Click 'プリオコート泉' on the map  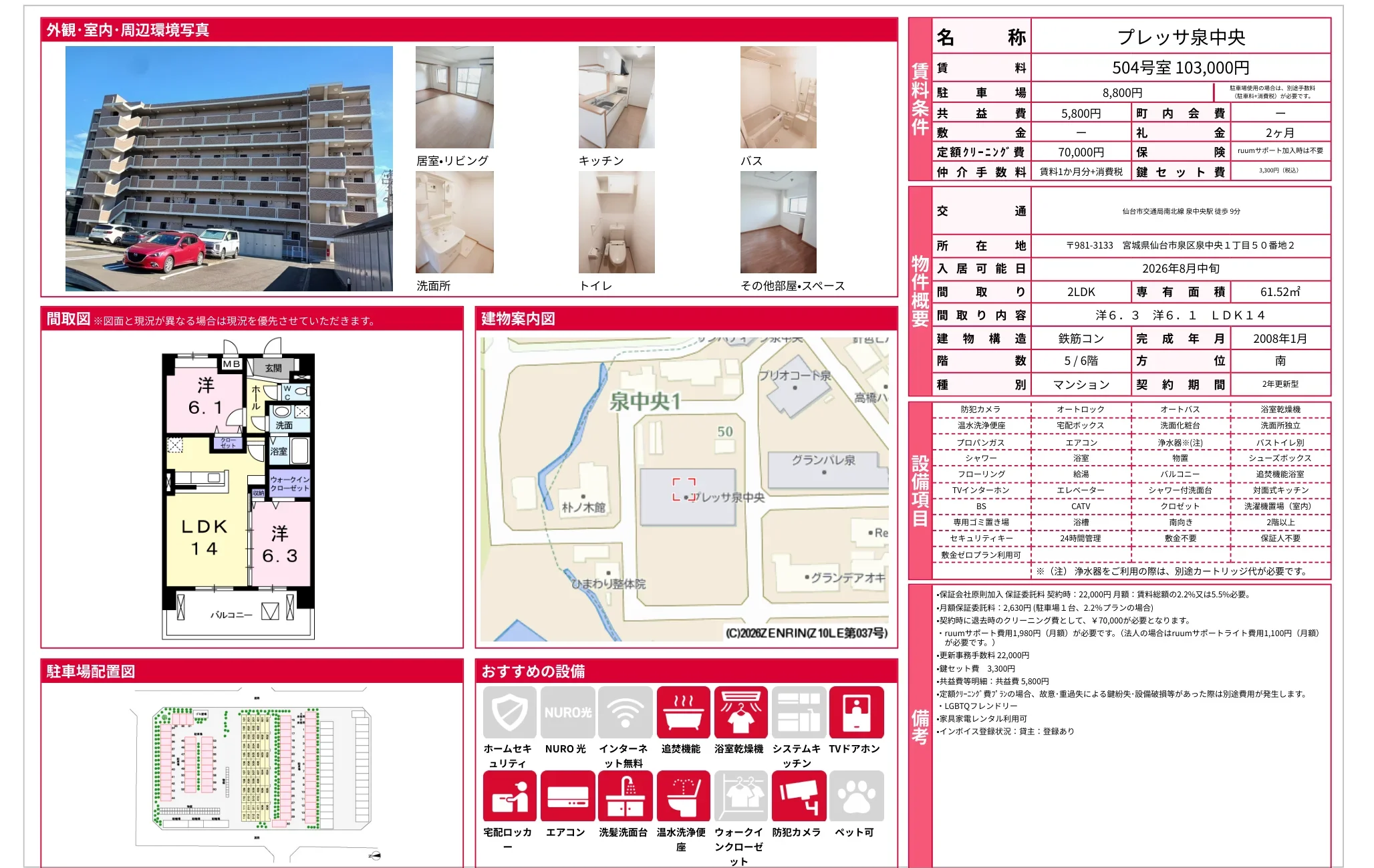[795, 376]
